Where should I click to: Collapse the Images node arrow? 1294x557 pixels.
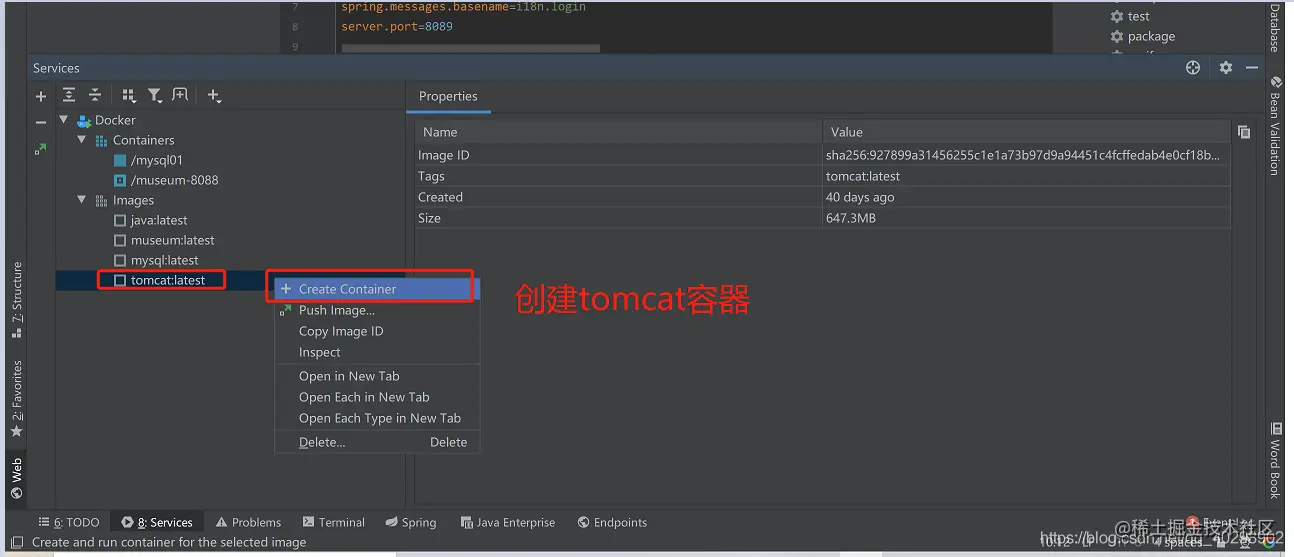coord(82,200)
